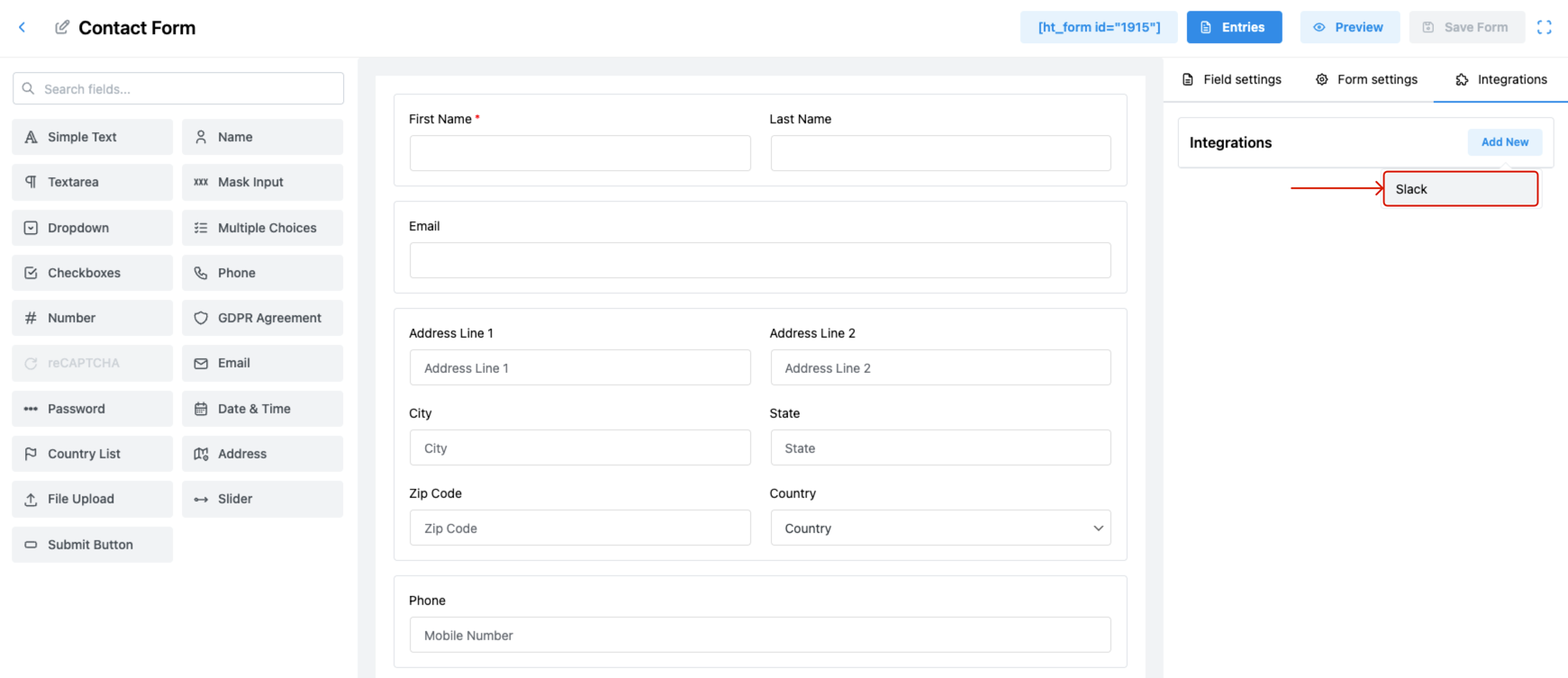Image resolution: width=1568 pixels, height=678 pixels.
Task: Add a Name field
Action: [x=262, y=137]
